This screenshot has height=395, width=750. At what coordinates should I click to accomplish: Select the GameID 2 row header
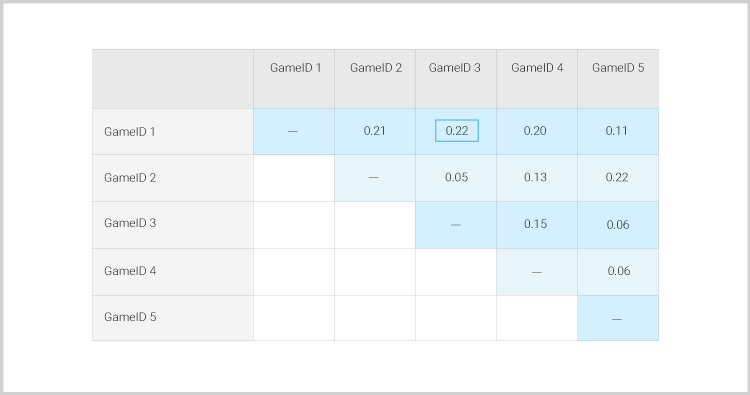pos(173,178)
